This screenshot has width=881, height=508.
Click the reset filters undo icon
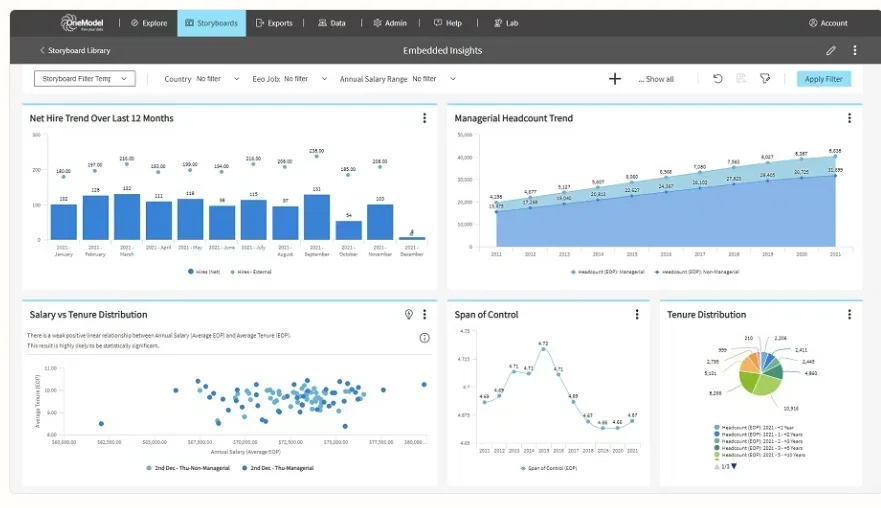click(x=717, y=79)
